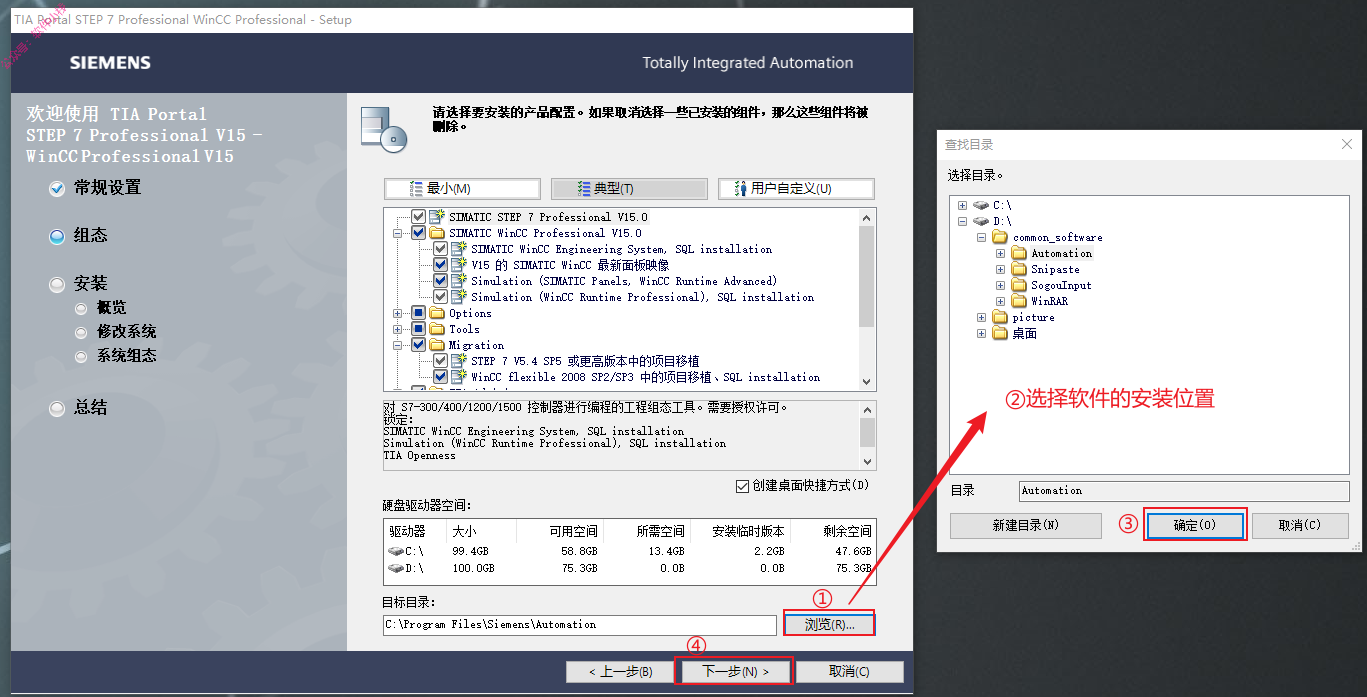Click 确定(O) in the directory dialog

tap(1195, 525)
